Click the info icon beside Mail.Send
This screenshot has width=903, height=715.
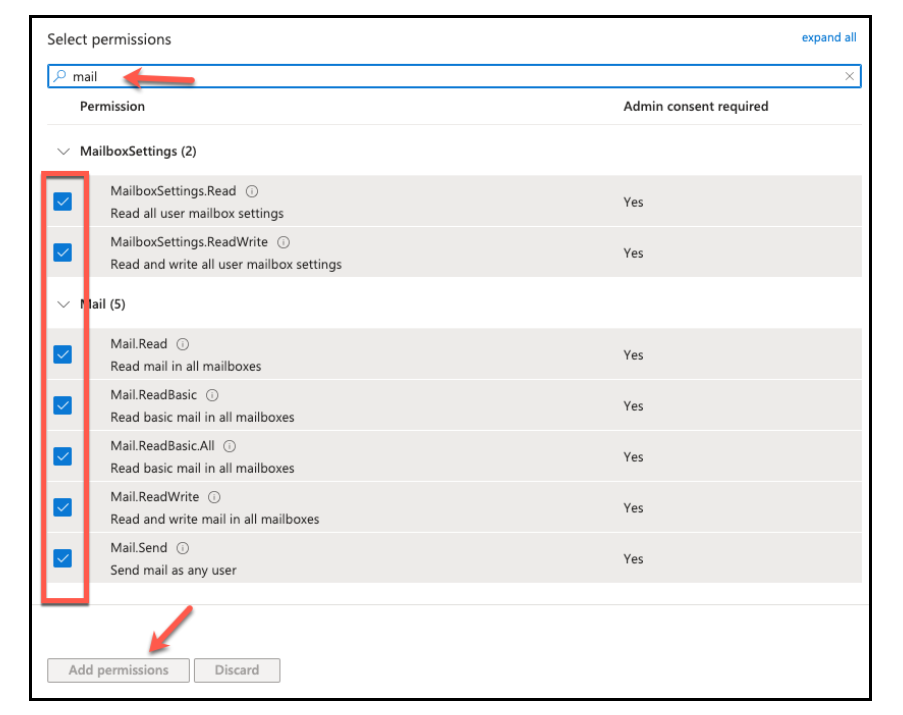pos(183,548)
